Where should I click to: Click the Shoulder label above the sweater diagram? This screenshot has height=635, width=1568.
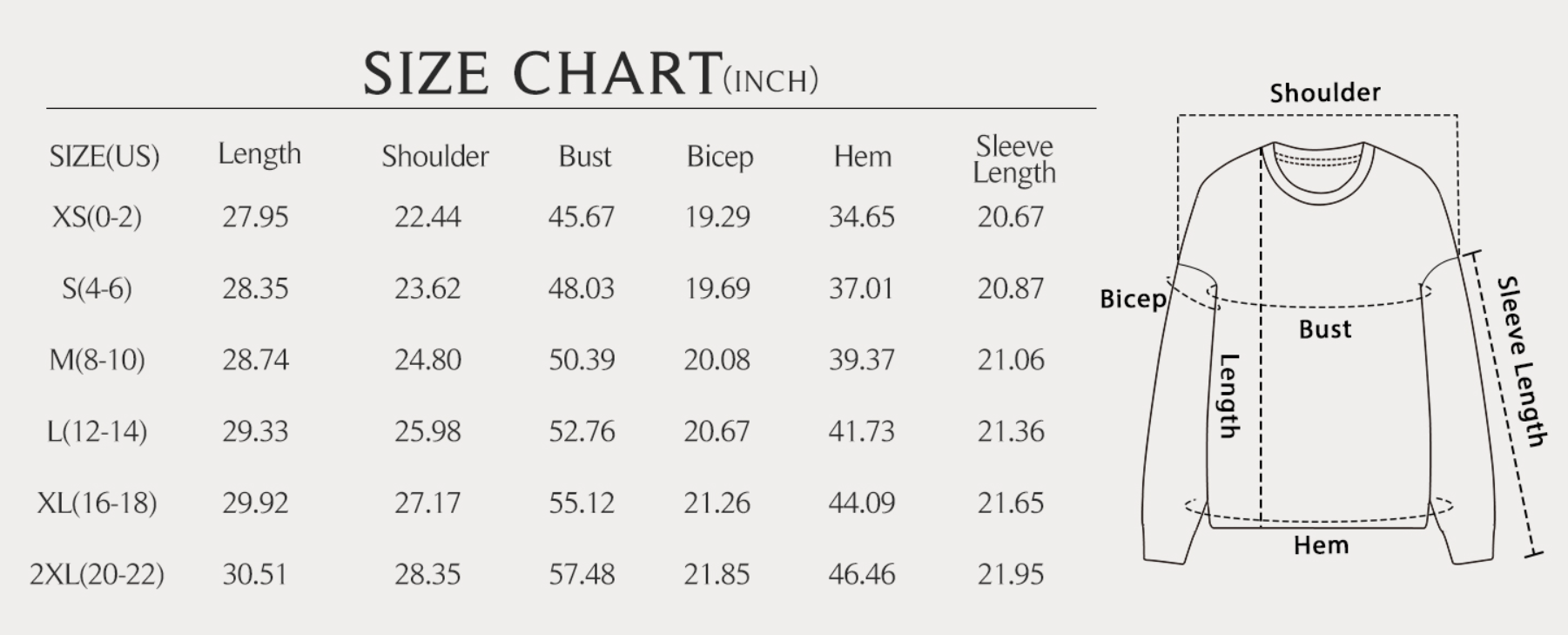pos(1324,93)
